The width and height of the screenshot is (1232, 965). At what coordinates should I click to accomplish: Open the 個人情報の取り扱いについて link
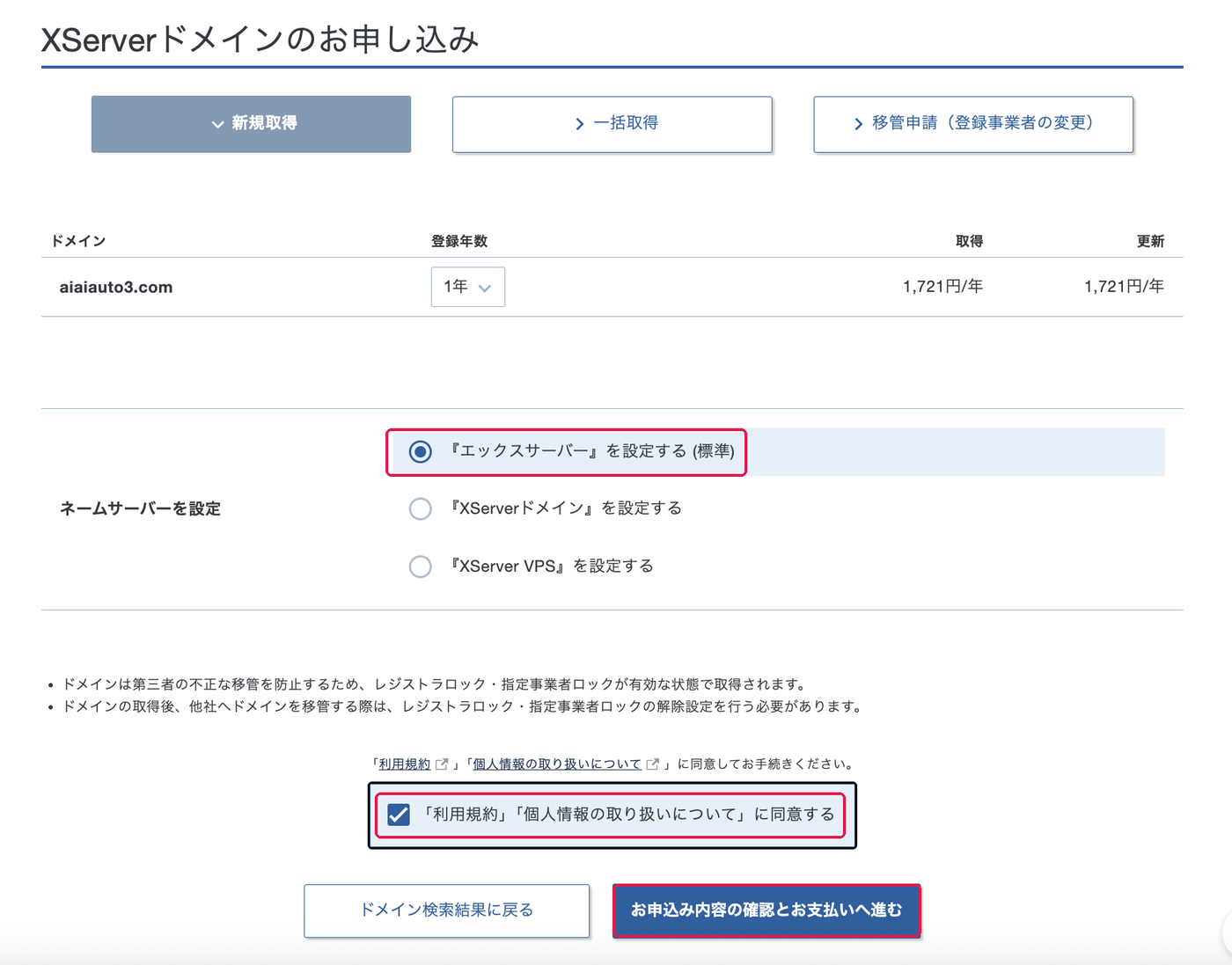[x=557, y=764]
